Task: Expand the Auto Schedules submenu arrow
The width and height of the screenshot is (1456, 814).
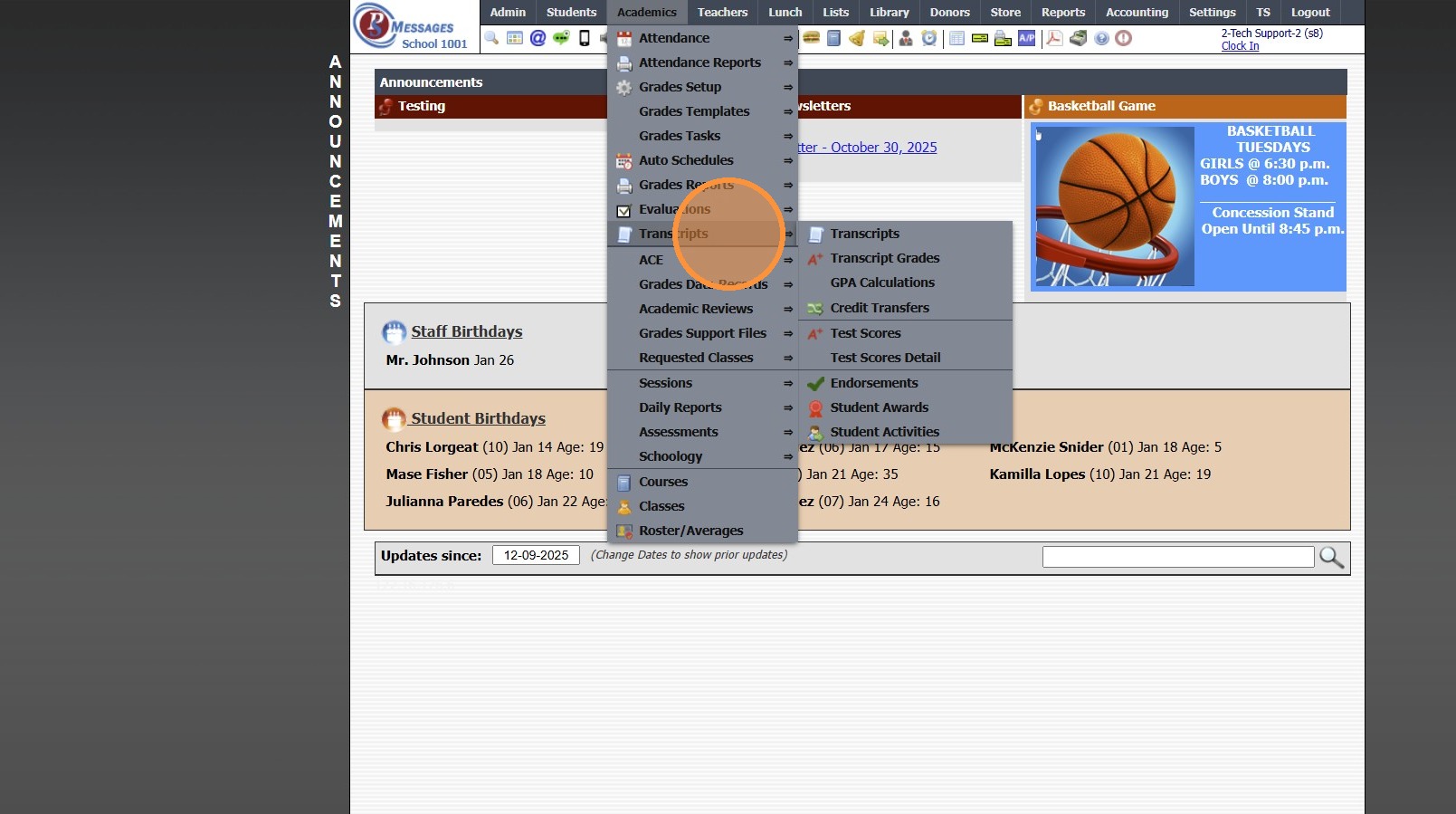Action: [788, 160]
